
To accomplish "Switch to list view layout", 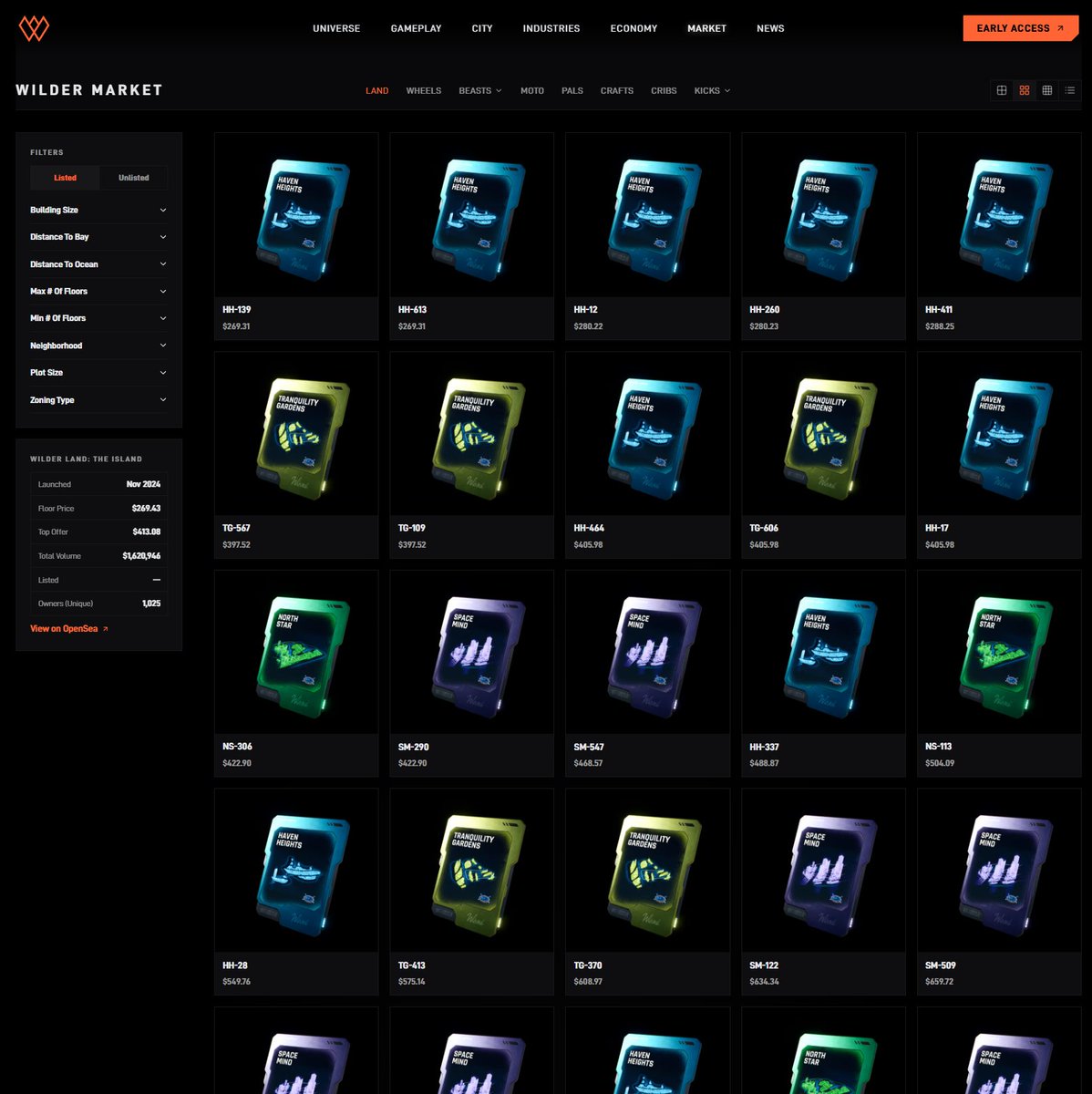I will [1070, 90].
